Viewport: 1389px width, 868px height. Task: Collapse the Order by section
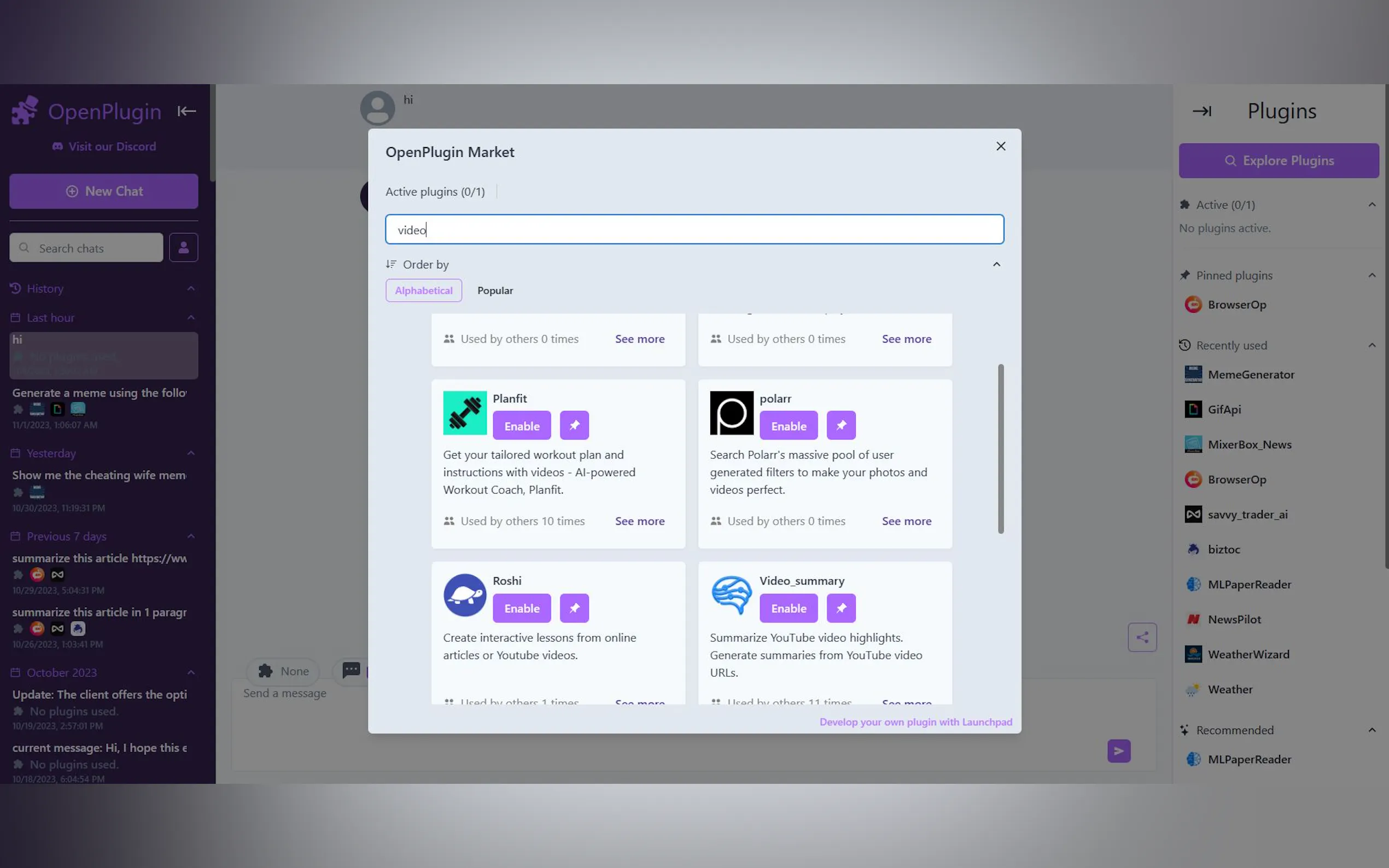click(x=996, y=264)
